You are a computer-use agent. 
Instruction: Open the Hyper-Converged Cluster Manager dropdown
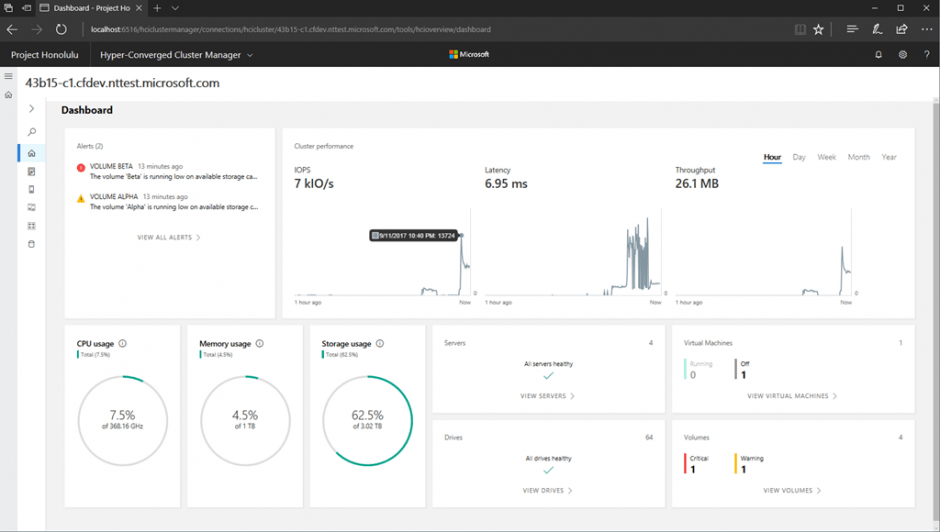tap(177, 55)
